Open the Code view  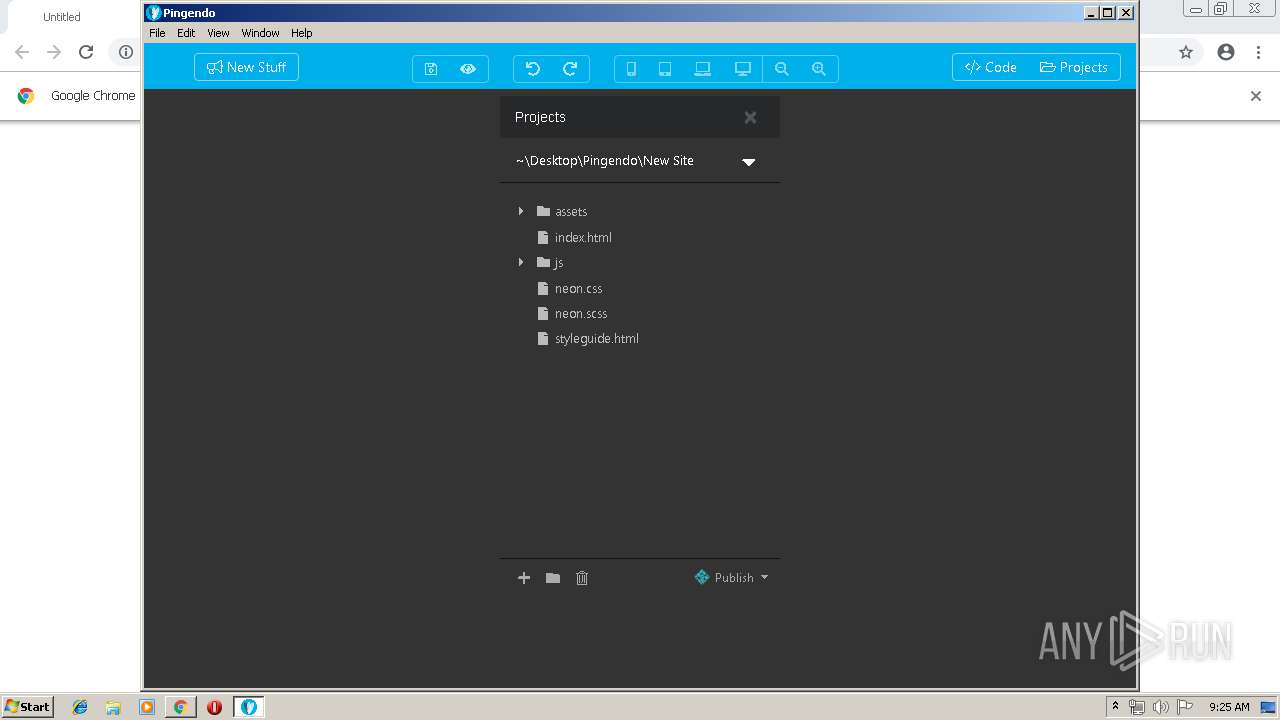990,67
